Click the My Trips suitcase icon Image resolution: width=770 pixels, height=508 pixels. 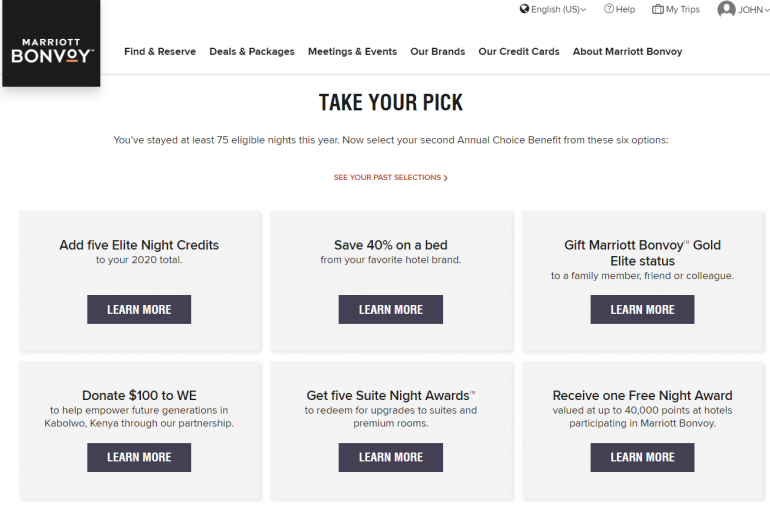tap(658, 9)
